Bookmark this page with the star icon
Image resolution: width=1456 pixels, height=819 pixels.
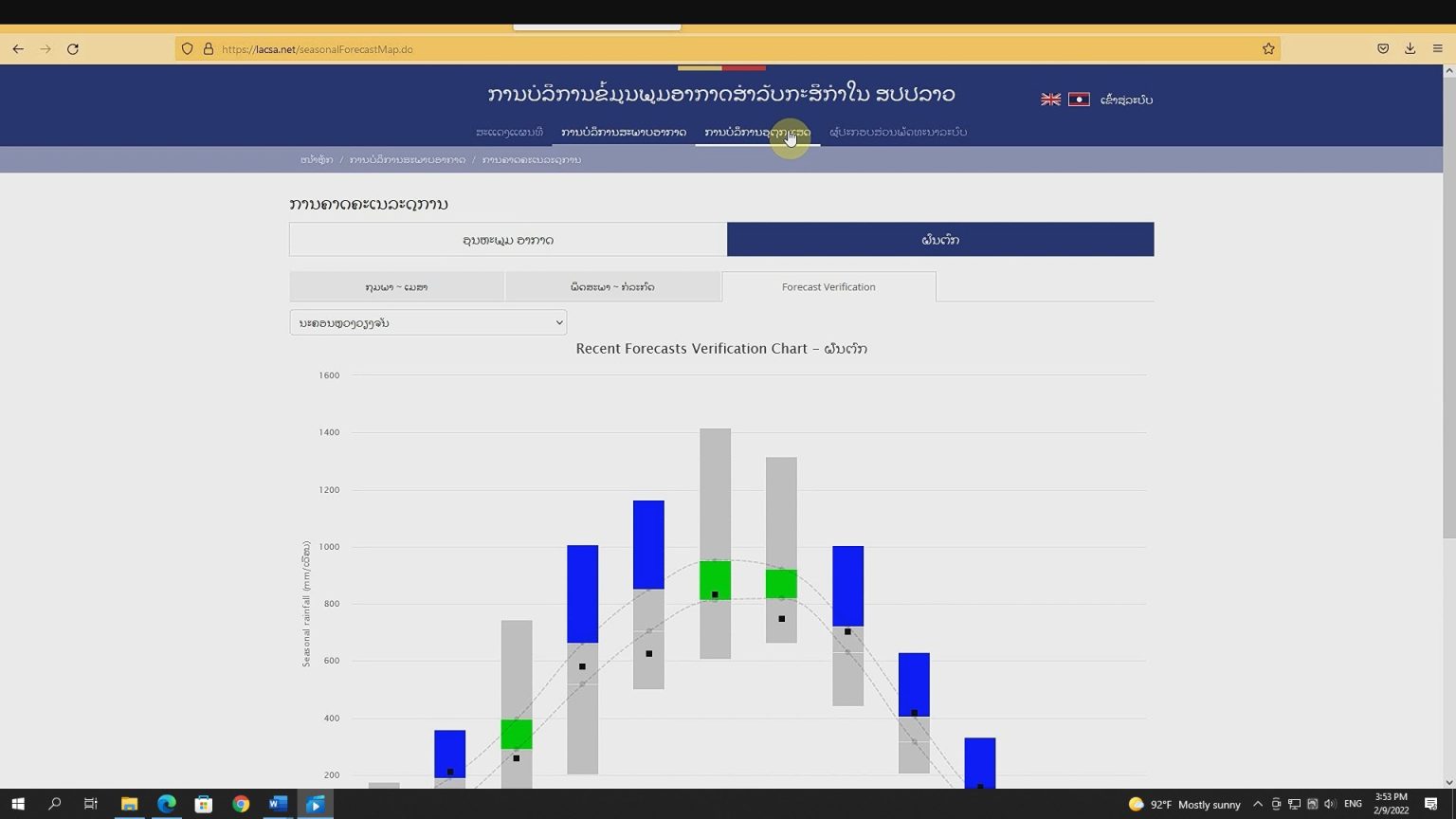[1268, 49]
